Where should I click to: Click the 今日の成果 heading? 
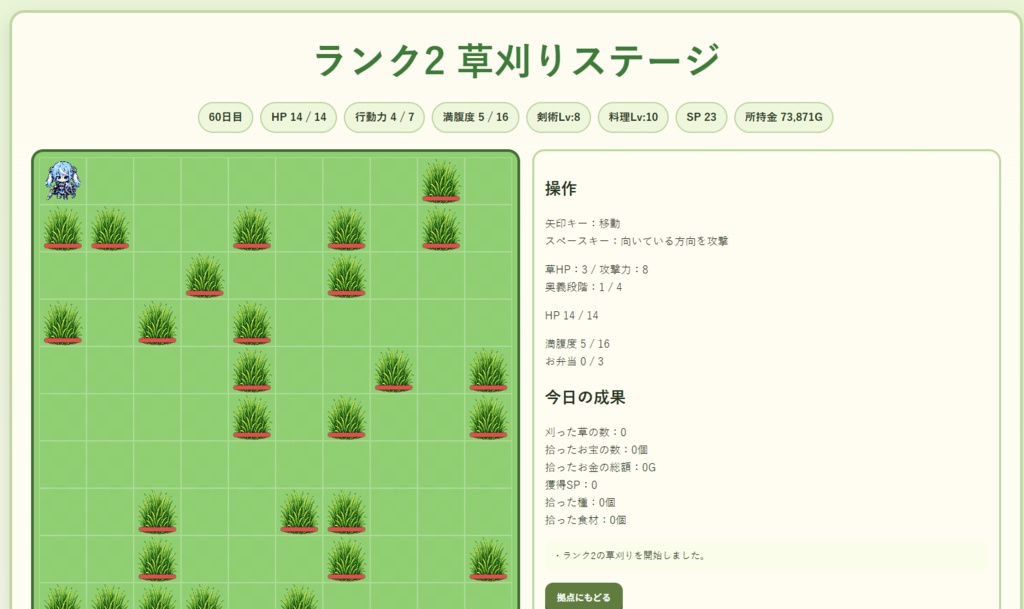tap(585, 398)
